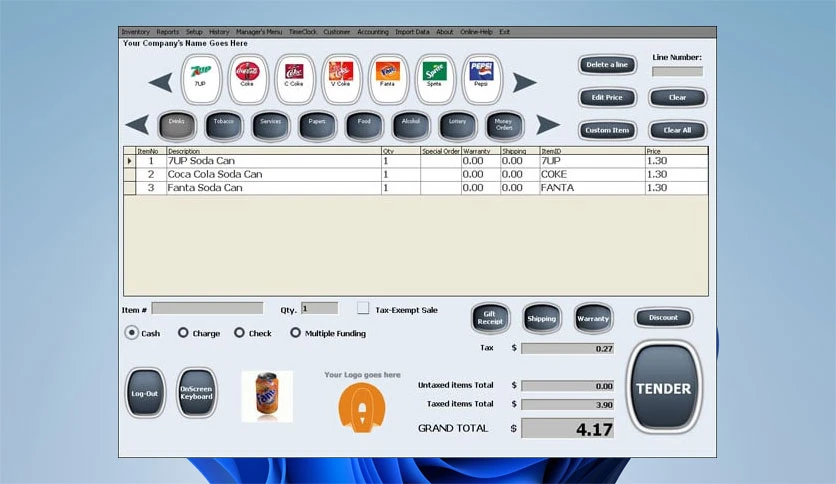The height and width of the screenshot is (484, 836).
Task: Open the History menu
Action: click(219, 32)
